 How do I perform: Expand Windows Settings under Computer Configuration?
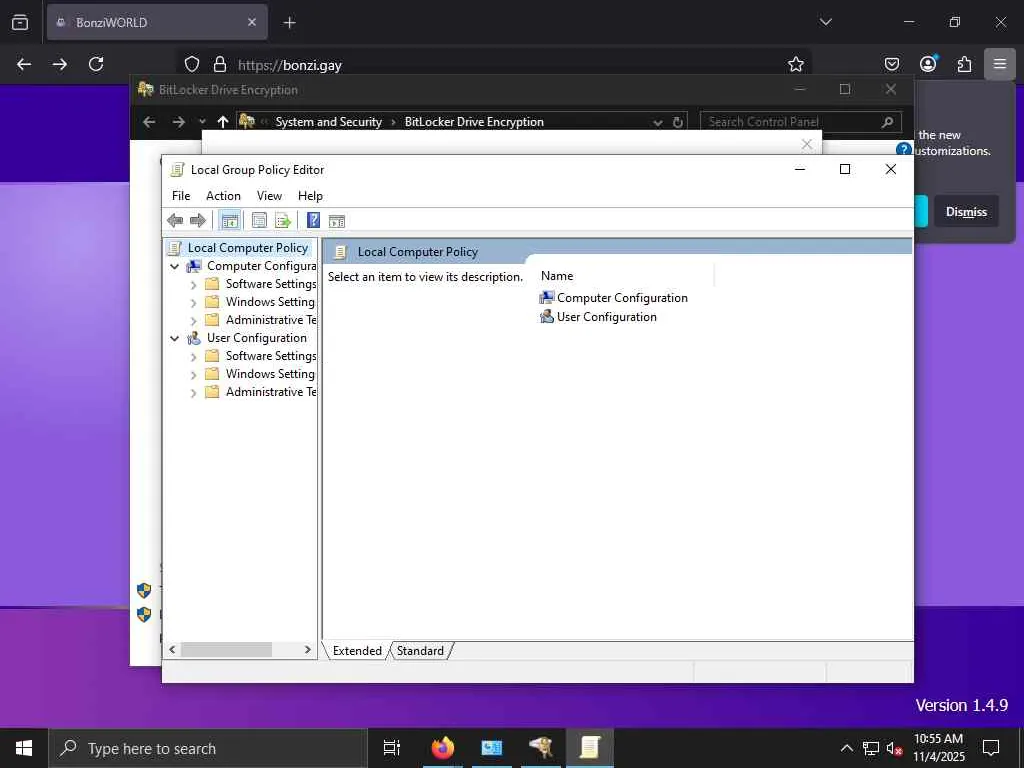coord(193,303)
